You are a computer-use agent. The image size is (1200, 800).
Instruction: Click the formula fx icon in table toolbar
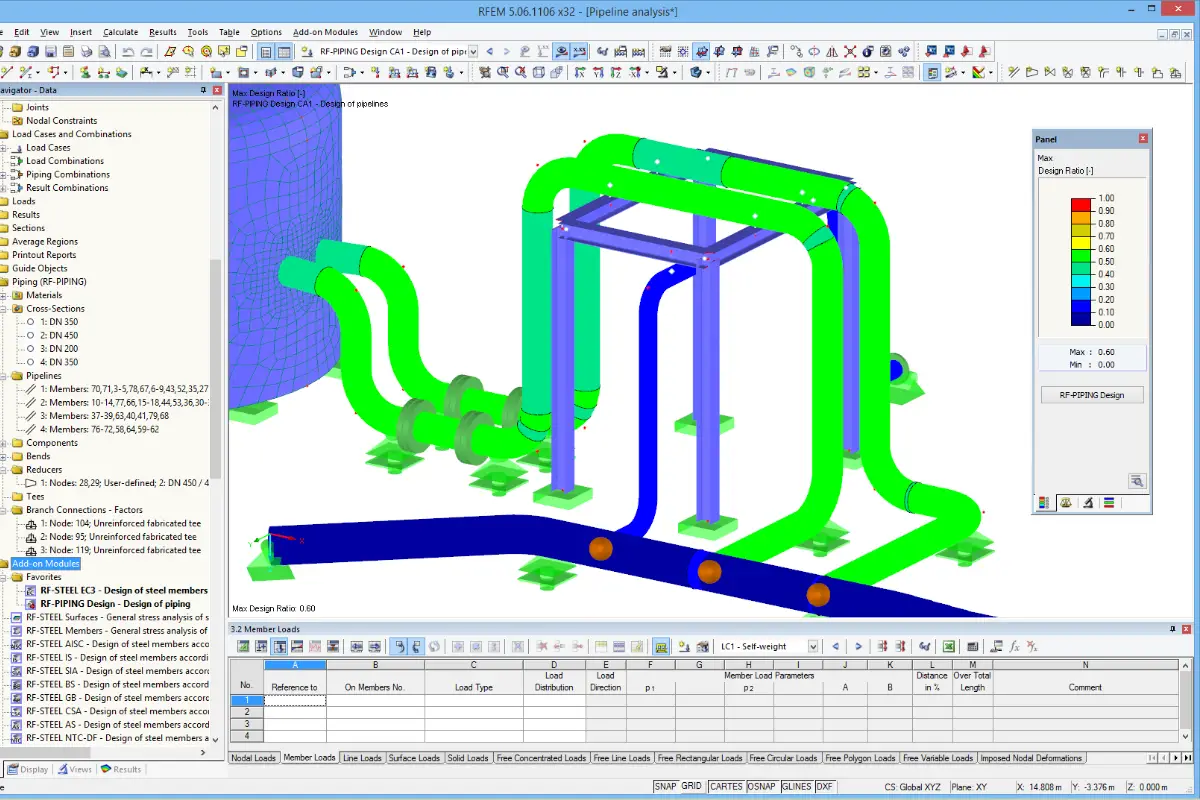click(x=1014, y=647)
